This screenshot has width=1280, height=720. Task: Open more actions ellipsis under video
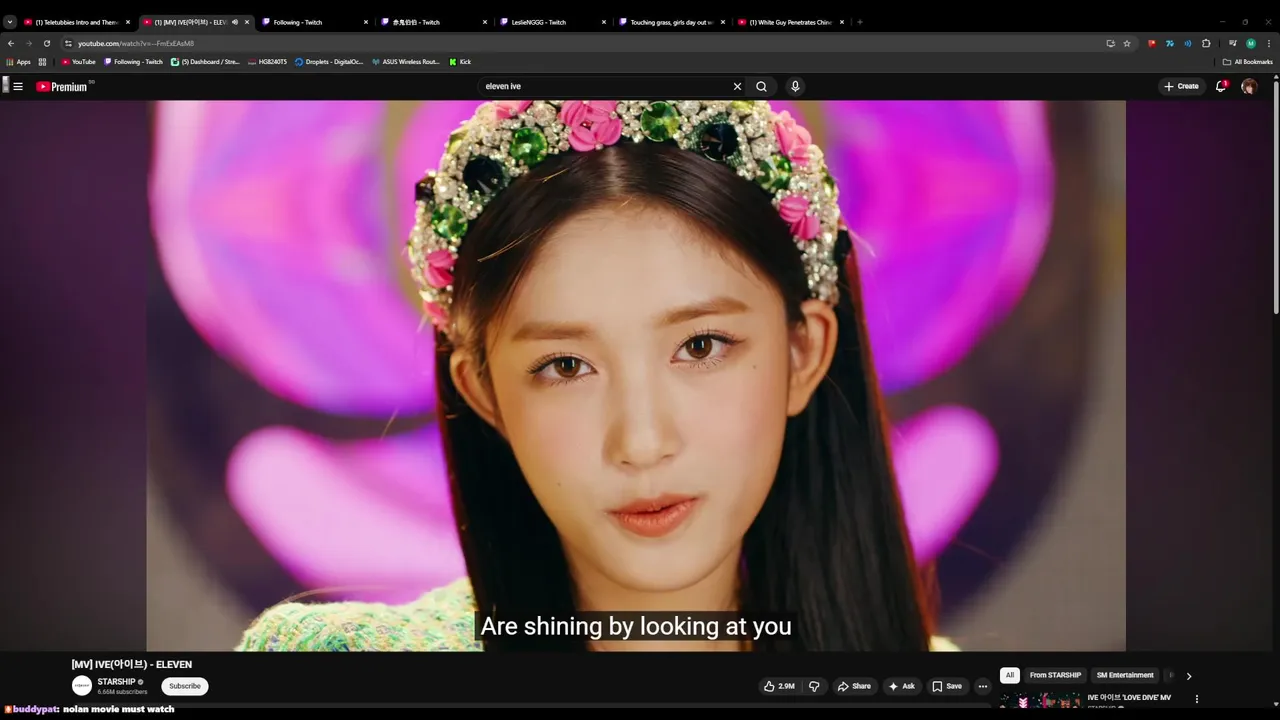coord(982,686)
